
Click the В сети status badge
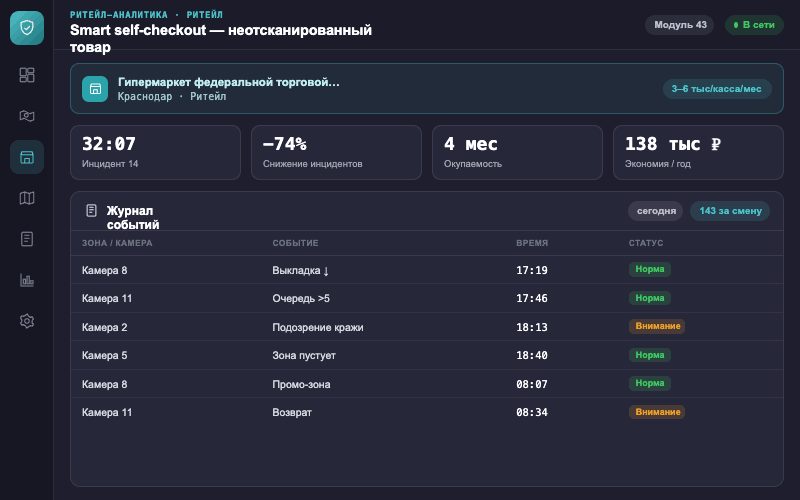click(754, 24)
